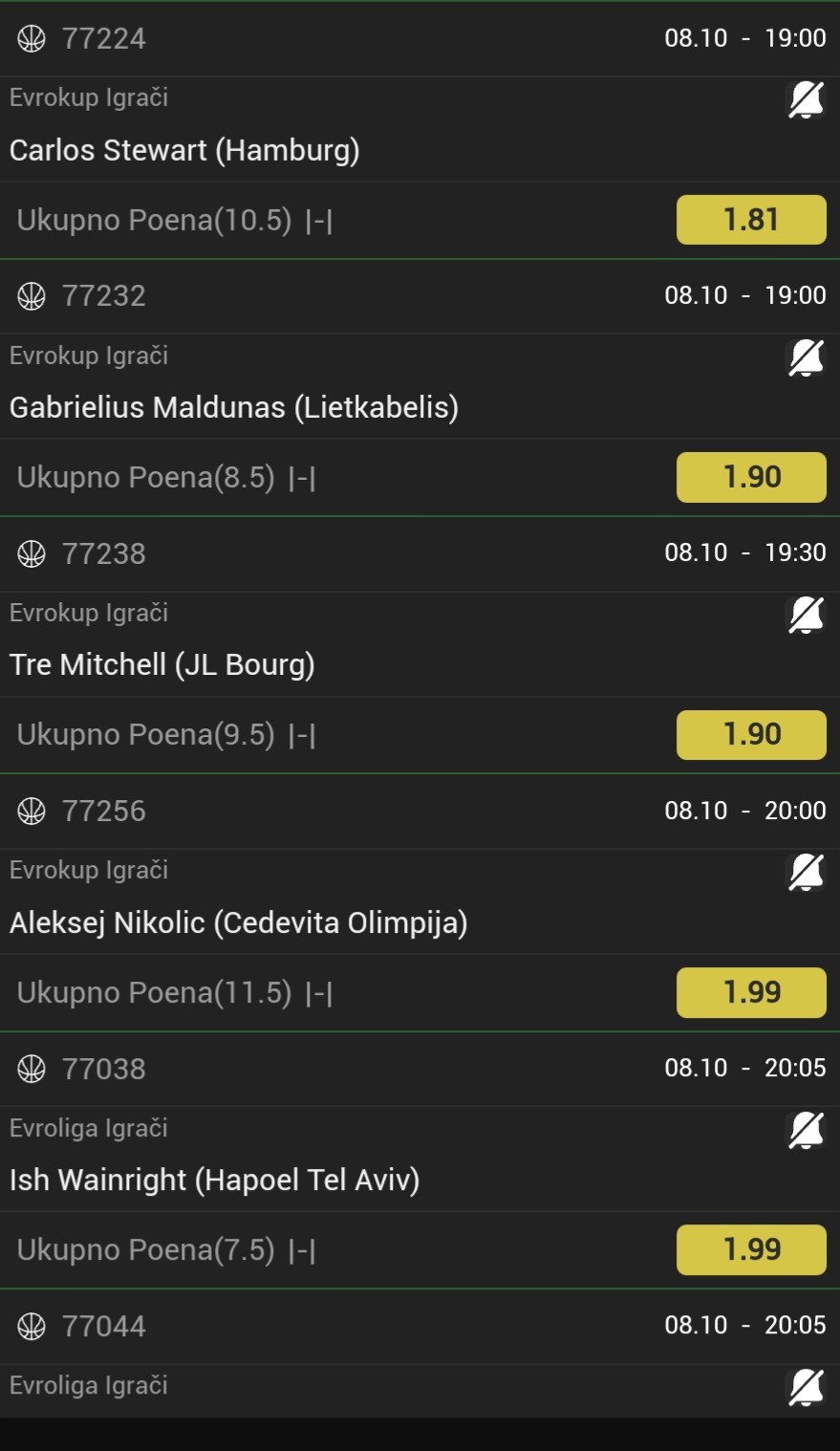Select 1.81 odds for Carlos Stewart
The height and width of the screenshot is (1451, 840).
[751, 220]
